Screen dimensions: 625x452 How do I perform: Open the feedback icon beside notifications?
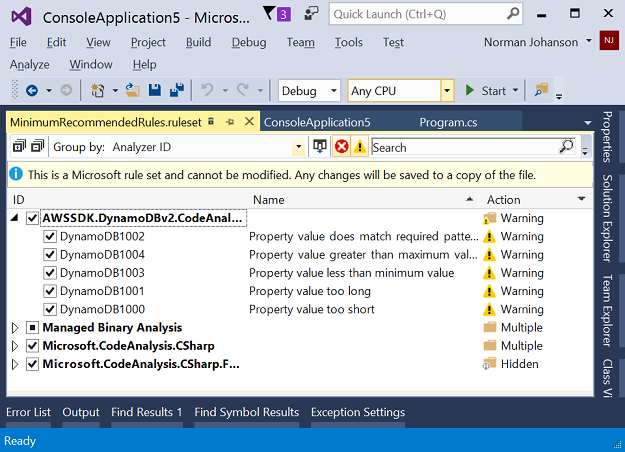tap(311, 14)
